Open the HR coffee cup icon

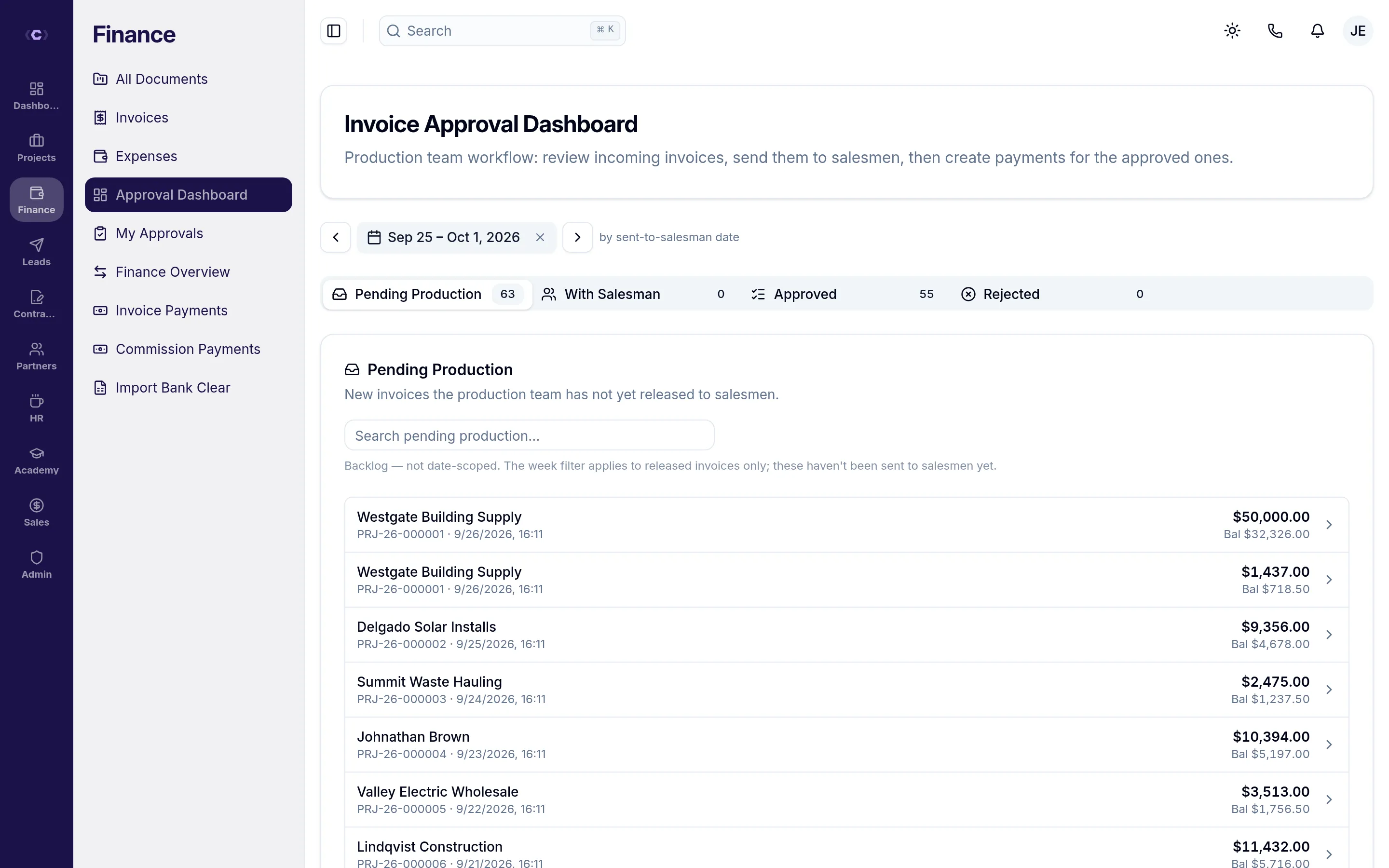[36, 408]
